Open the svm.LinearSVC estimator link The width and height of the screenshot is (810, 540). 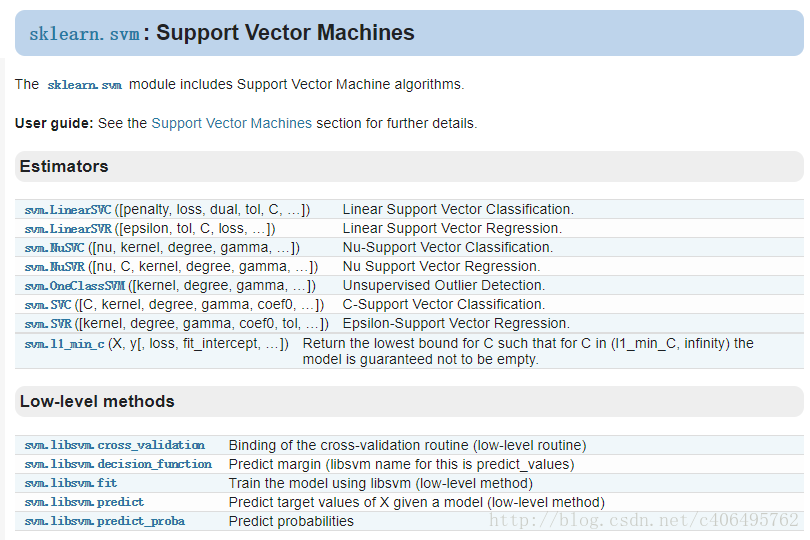point(68,210)
